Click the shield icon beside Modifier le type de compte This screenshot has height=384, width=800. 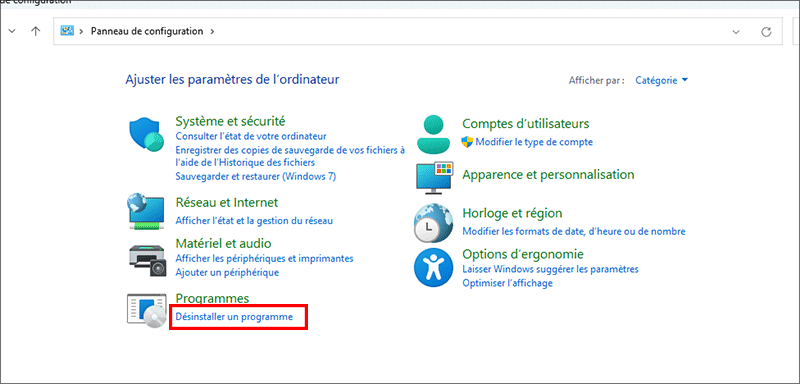pyautogui.click(x=467, y=142)
